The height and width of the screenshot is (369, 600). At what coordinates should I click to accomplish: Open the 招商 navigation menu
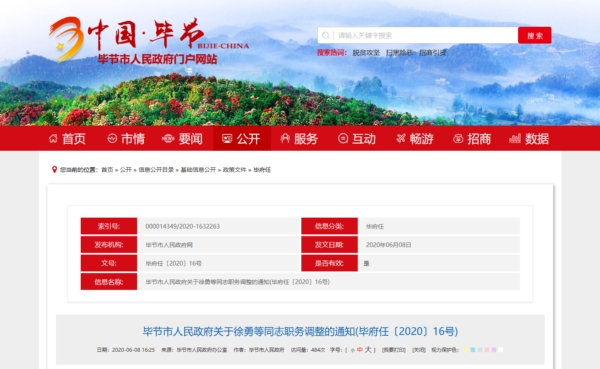[x=472, y=139]
